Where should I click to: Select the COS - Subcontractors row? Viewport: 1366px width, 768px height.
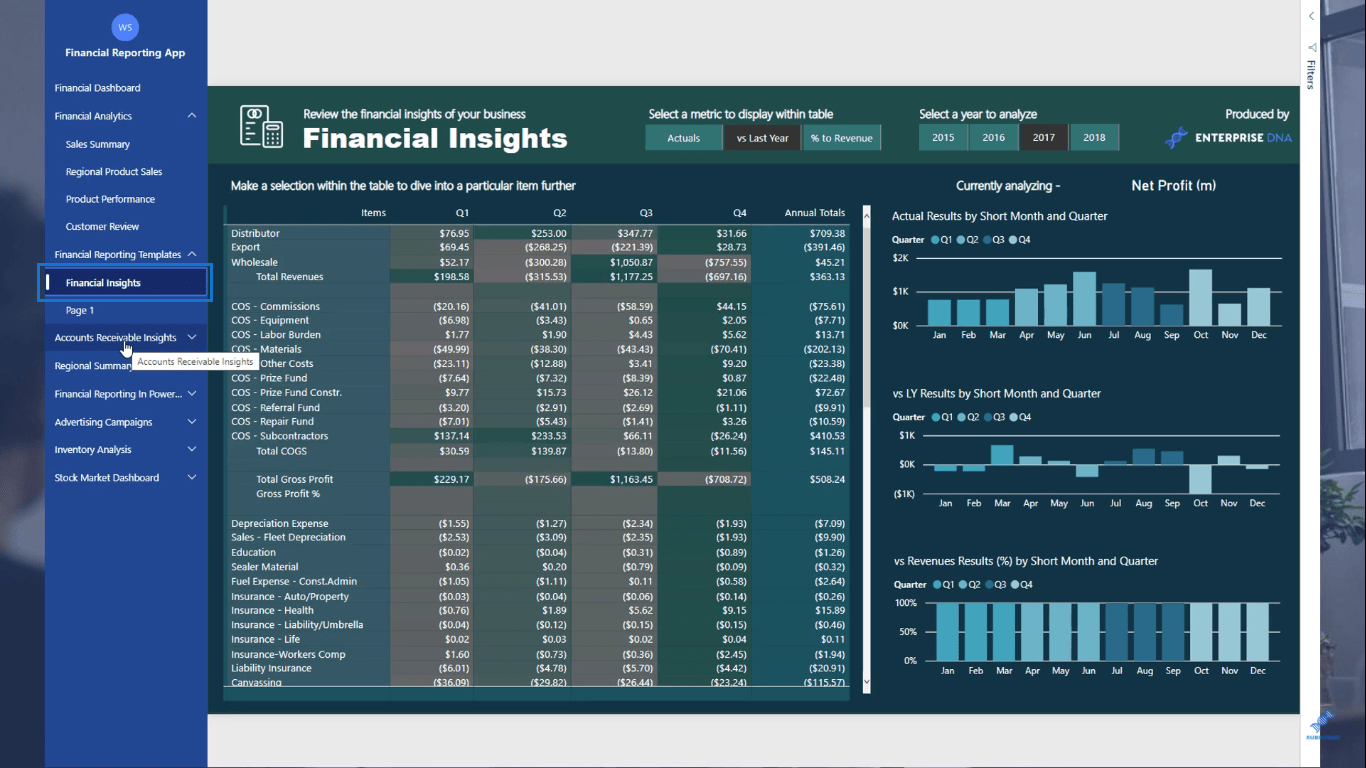coord(537,436)
